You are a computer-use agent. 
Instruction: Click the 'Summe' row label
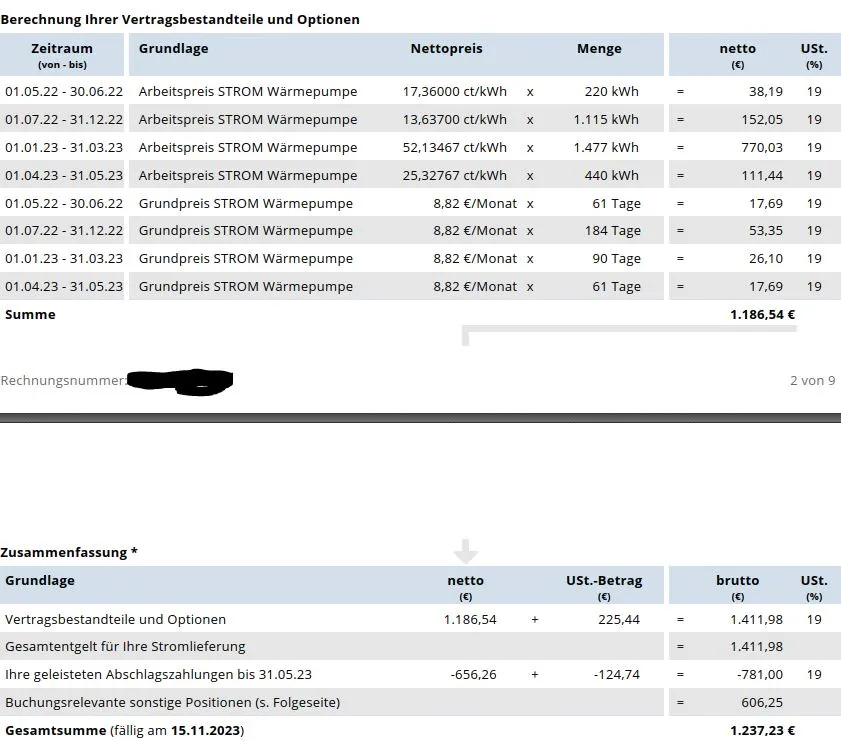click(30, 314)
